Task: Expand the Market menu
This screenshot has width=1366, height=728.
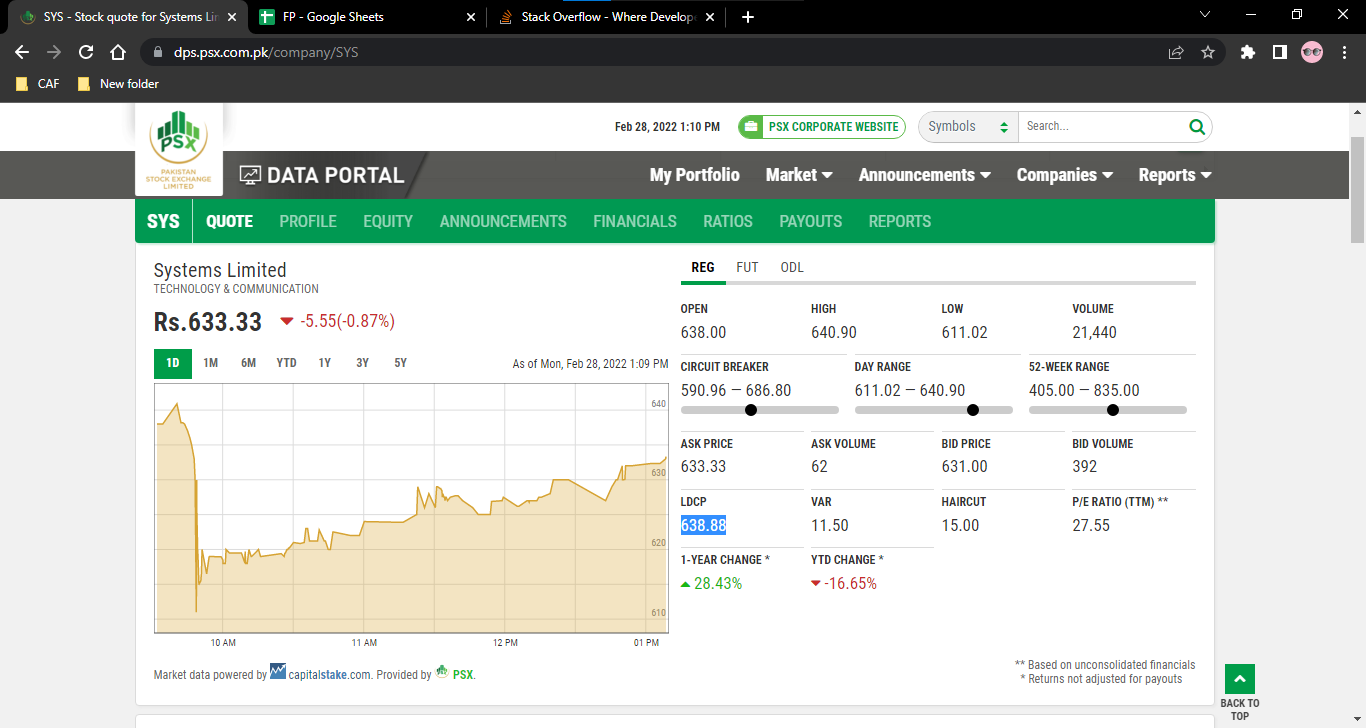Action: 799,175
